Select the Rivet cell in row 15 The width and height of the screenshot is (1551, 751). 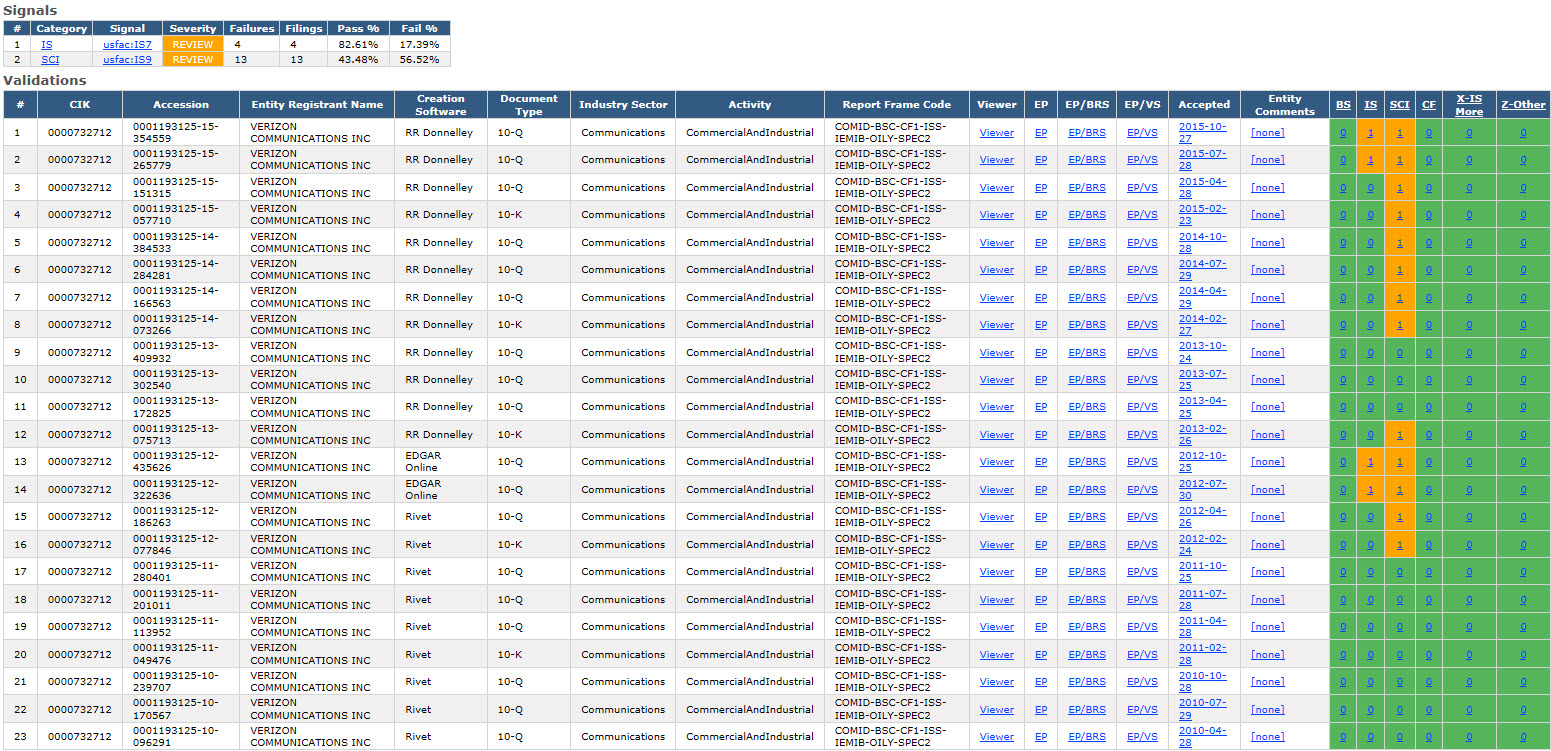[x=441, y=517]
